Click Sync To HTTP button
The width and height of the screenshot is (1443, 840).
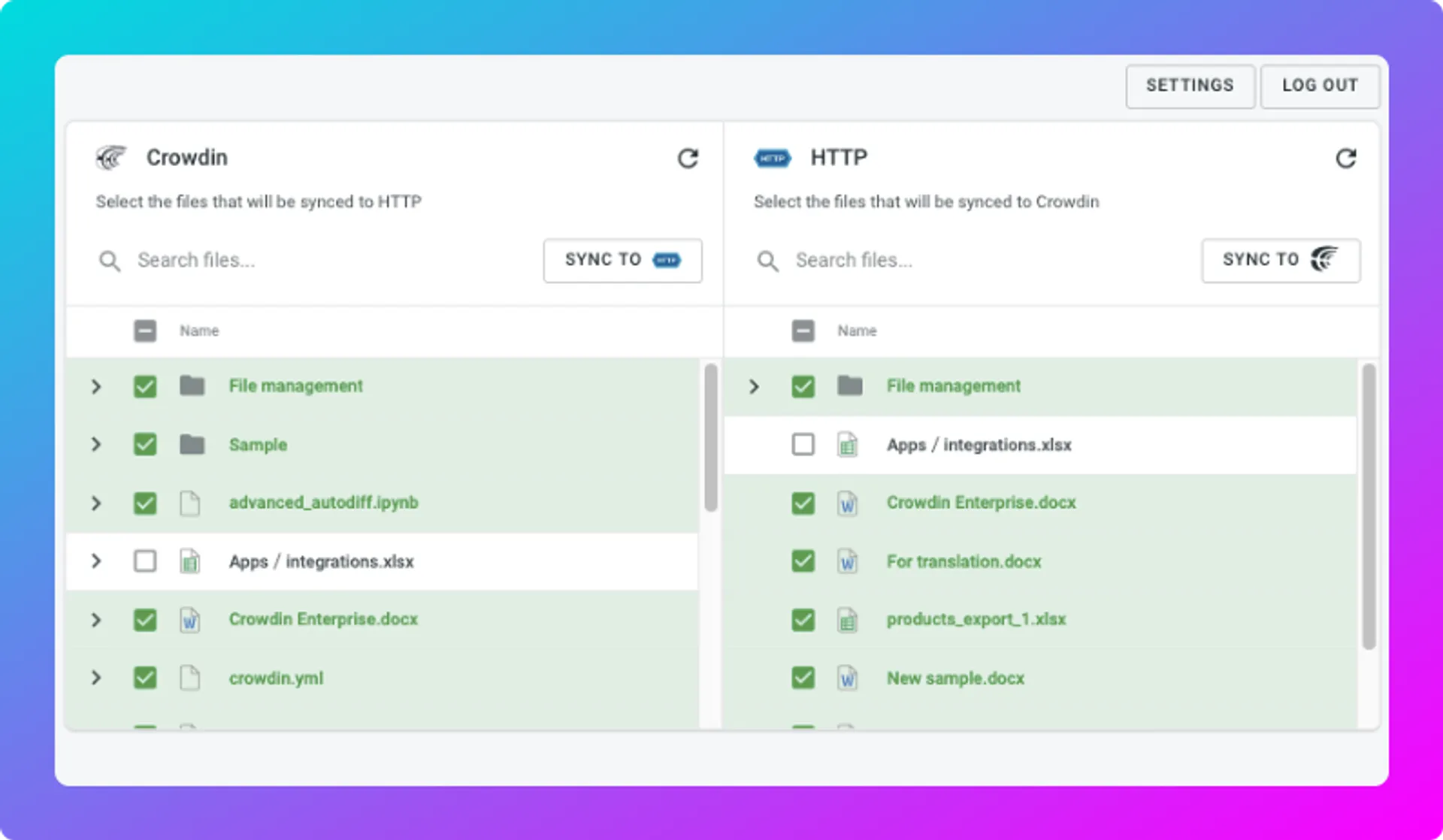[622, 260]
